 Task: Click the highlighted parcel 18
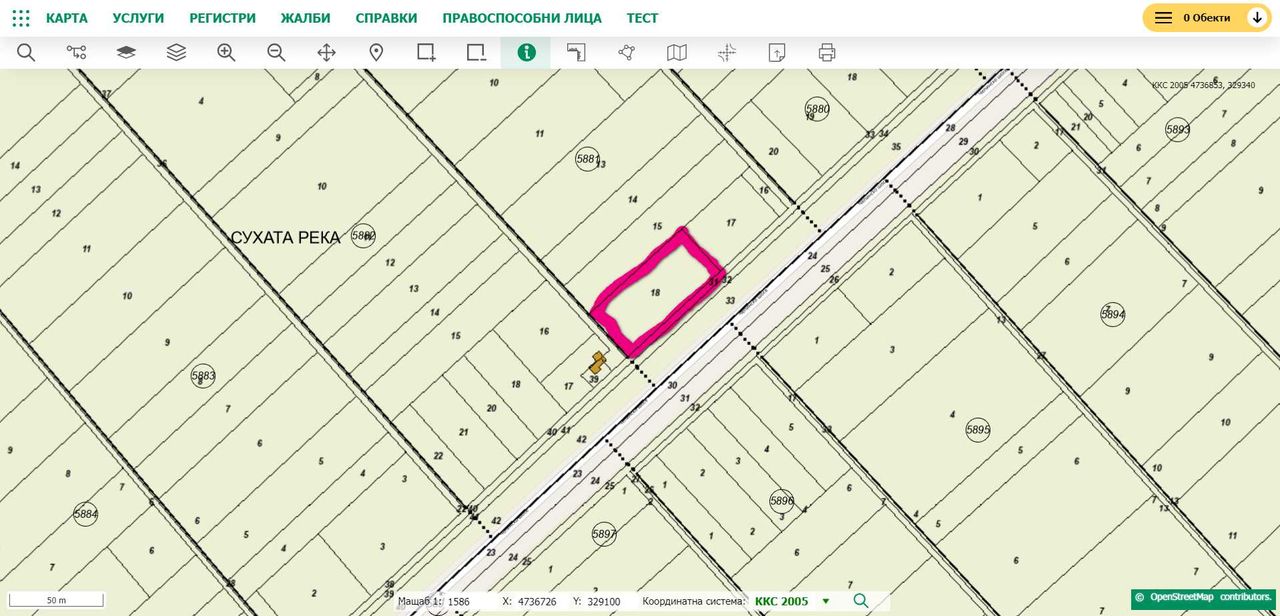(656, 292)
